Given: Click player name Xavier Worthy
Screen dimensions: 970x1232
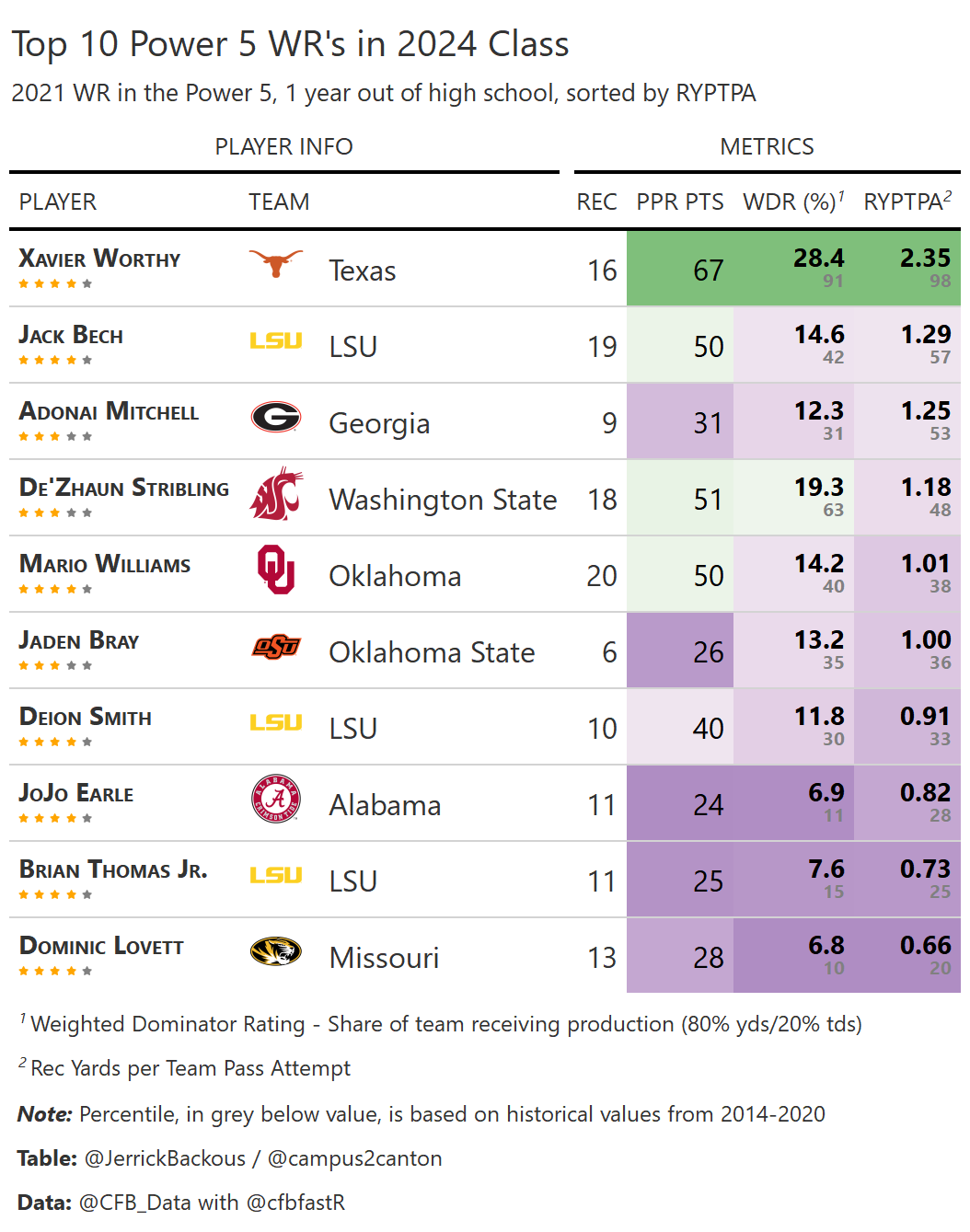Looking at the screenshot, I should [x=99, y=259].
